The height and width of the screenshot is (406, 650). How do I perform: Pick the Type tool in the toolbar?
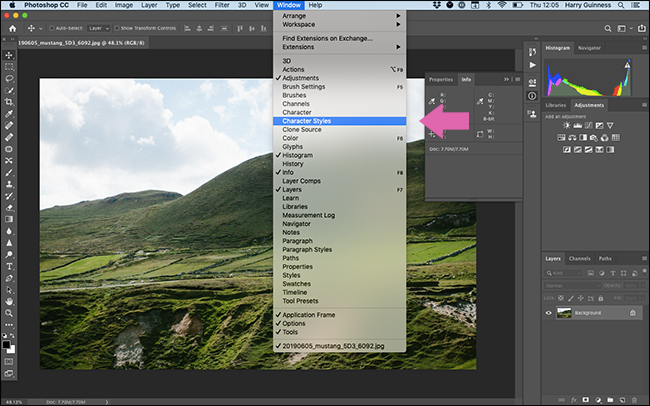9,266
